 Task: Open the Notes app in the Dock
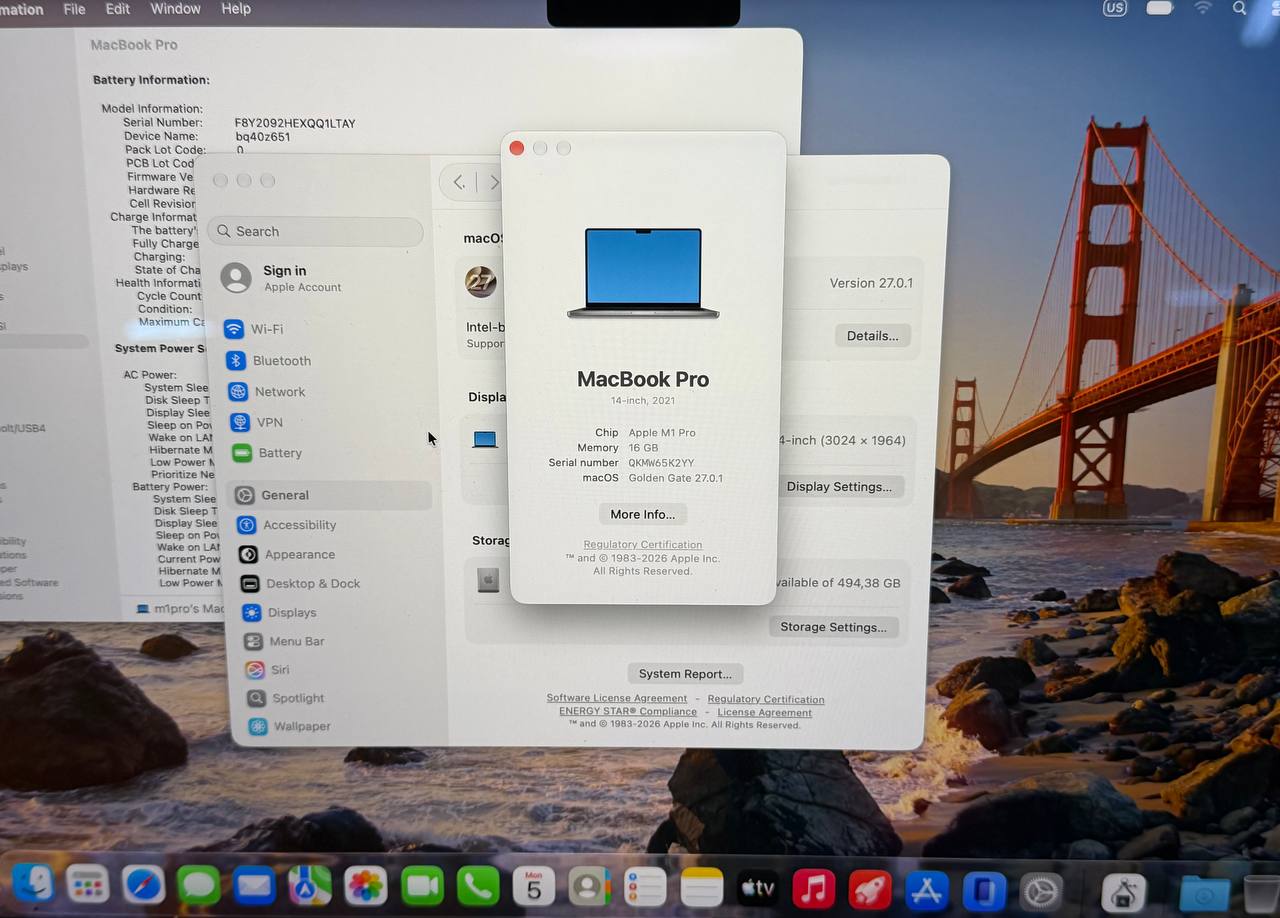[702, 887]
